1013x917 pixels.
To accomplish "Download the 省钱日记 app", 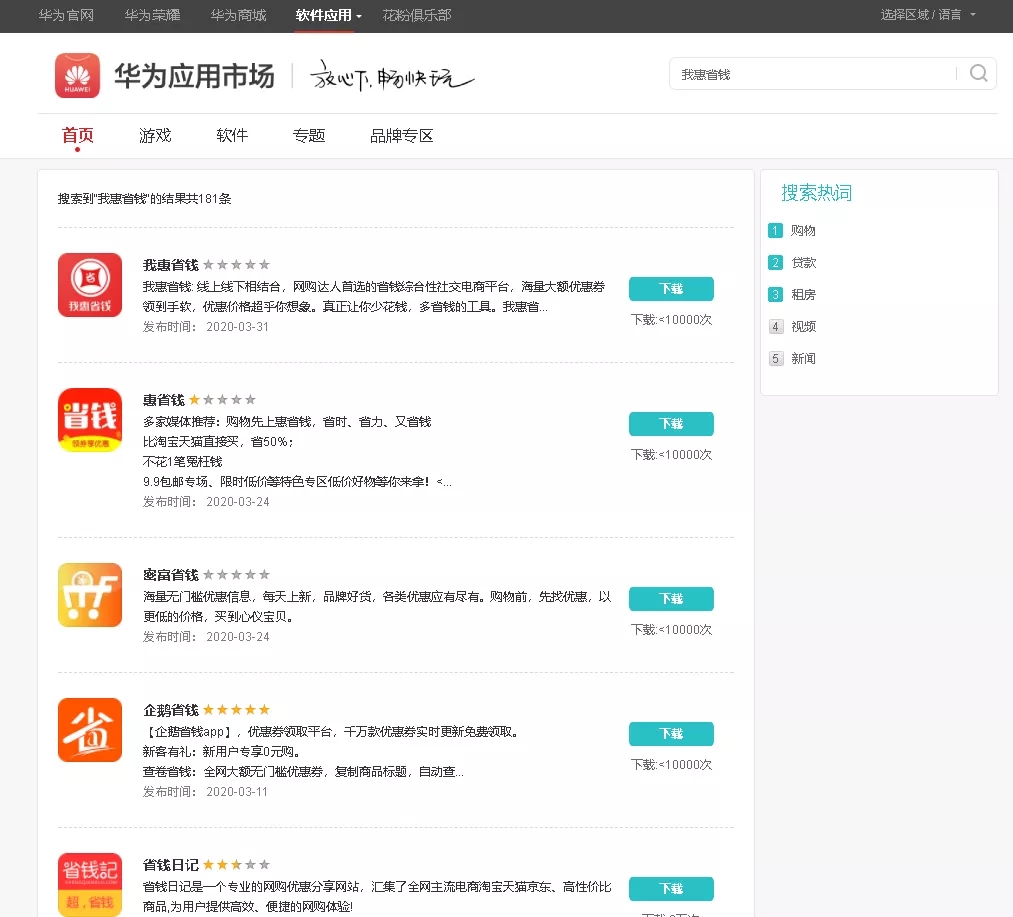I will coord(671,889).
